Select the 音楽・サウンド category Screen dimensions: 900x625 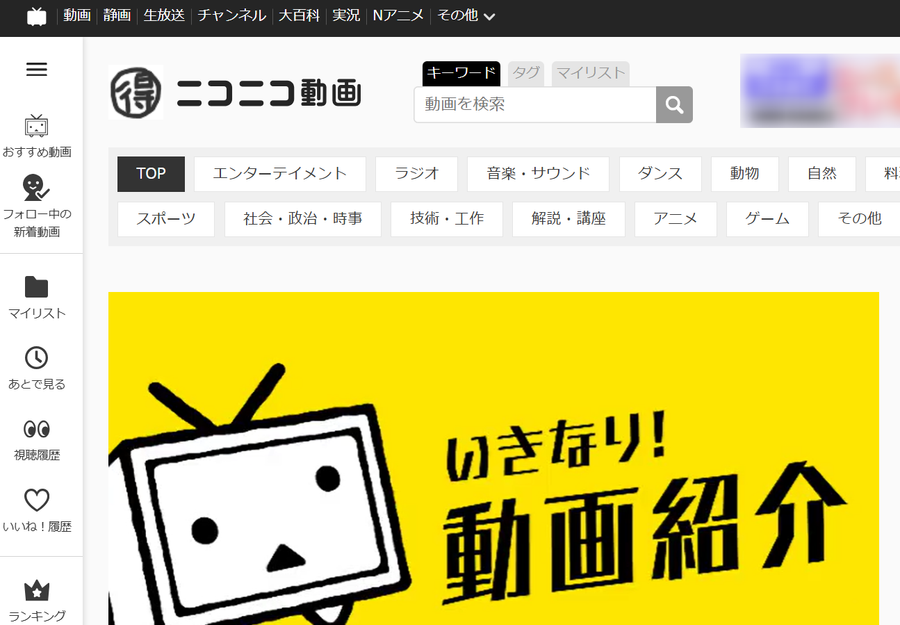click(x=538, y=174)
